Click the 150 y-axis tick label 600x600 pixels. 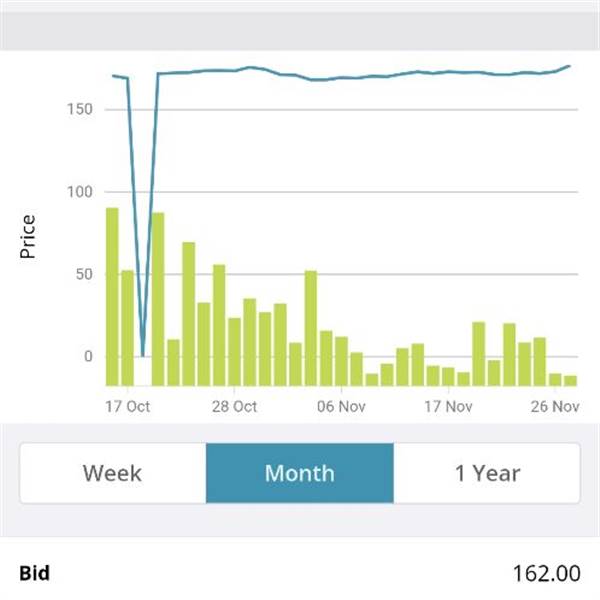click(x=82, y=109)
